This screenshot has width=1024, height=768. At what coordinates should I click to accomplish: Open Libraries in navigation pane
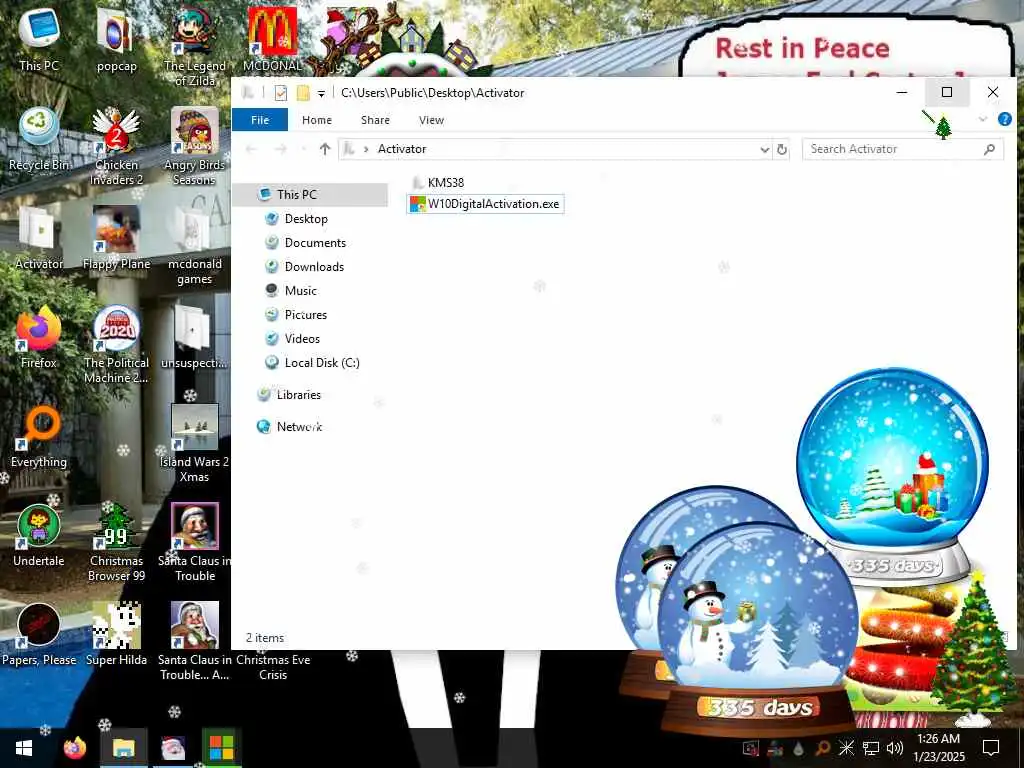pos(298,395)
